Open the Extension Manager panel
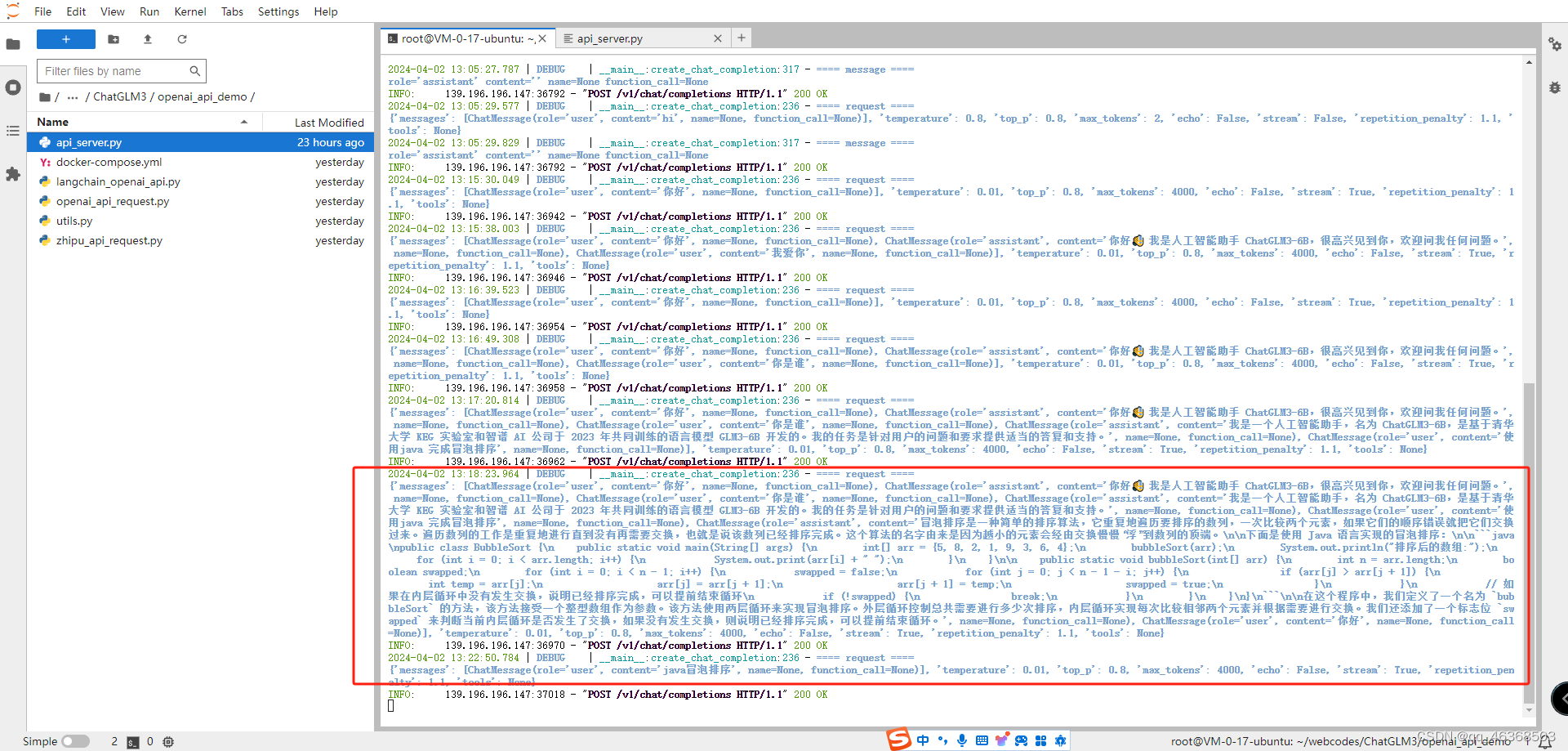Viewport: 1568px width, 751px height. [13, 174]
